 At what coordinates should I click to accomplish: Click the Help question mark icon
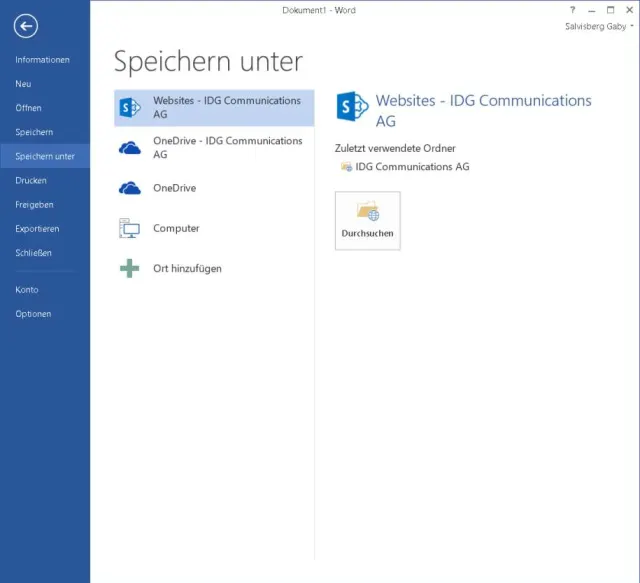point(573,9)
